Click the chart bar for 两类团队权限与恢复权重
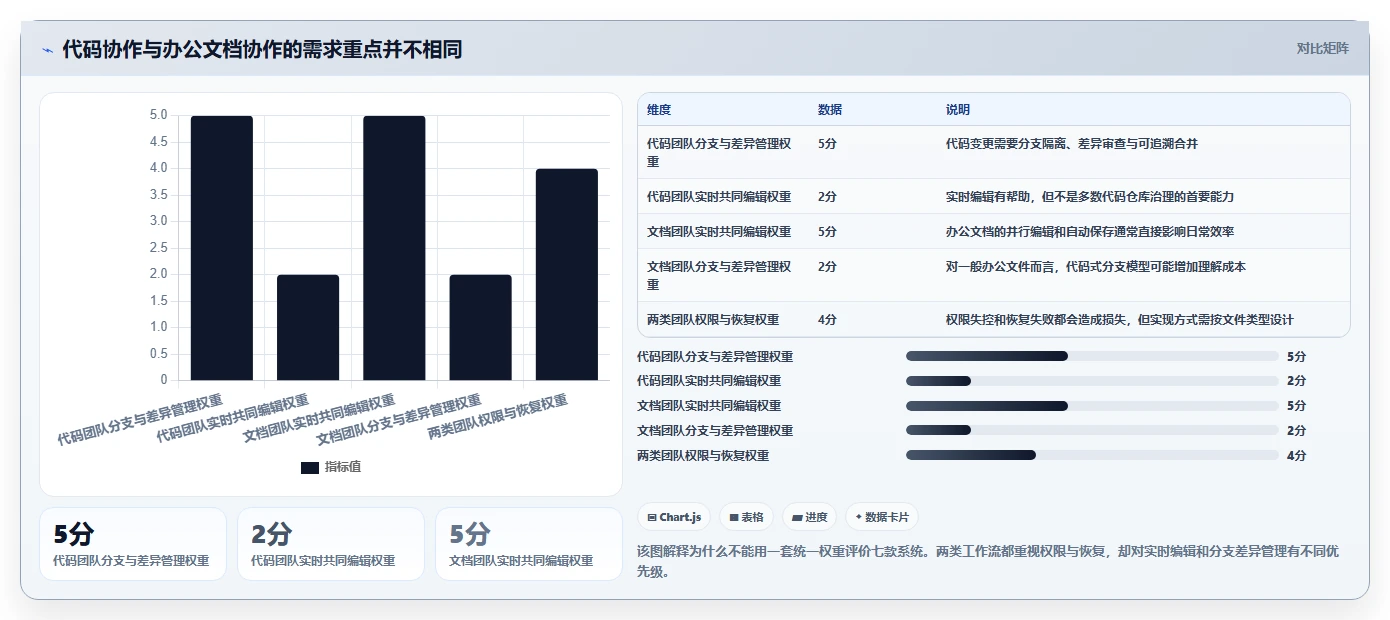1390x620 pixels. click(567, 274)
